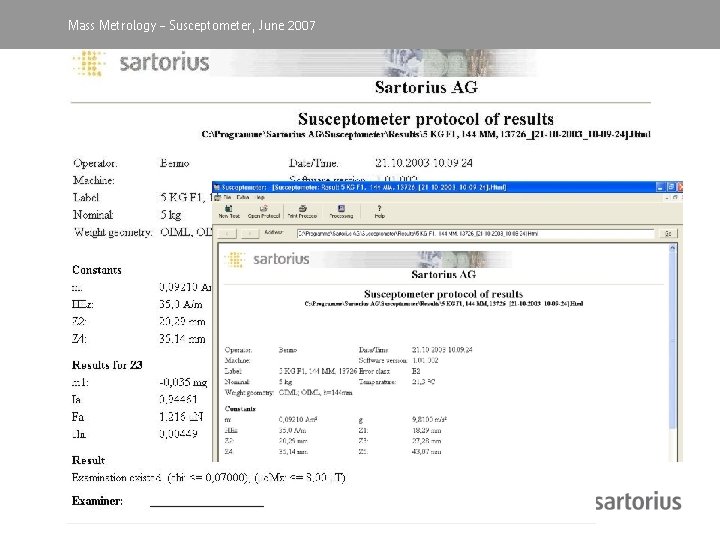Screen dimensions: 720x540
Task: Click the "Error class" label inside window
Action: tap(375, 371)
